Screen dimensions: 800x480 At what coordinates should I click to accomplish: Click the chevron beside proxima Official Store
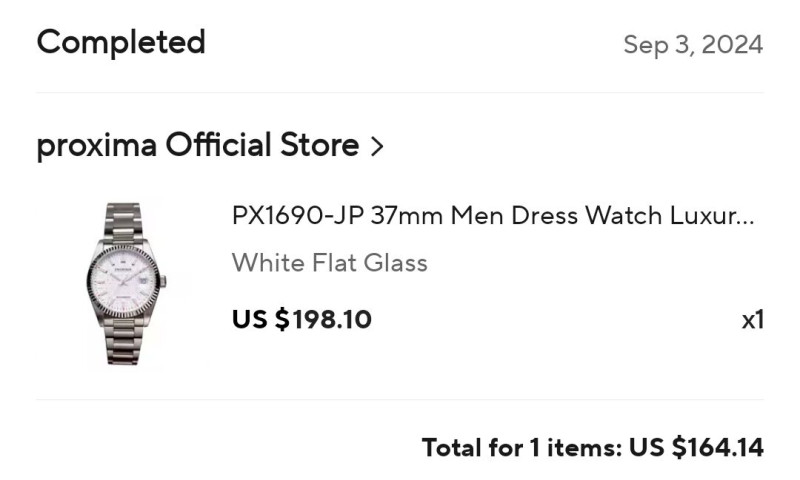[377, 147]
